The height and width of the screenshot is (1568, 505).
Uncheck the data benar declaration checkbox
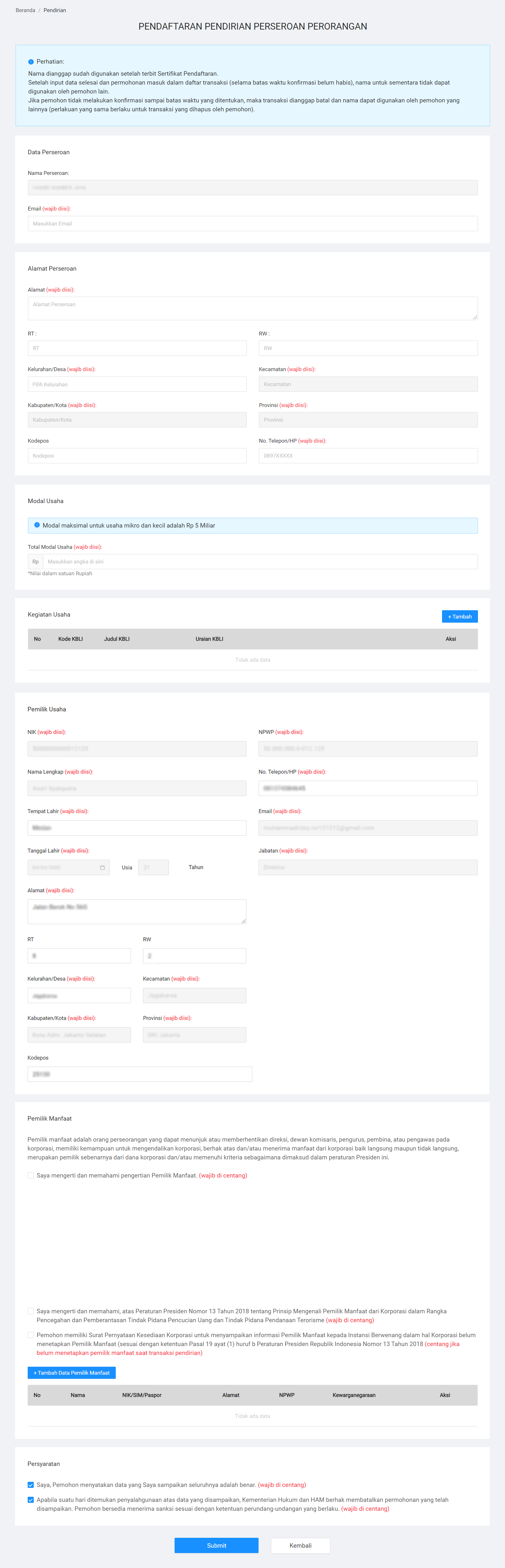(31, 1485)
